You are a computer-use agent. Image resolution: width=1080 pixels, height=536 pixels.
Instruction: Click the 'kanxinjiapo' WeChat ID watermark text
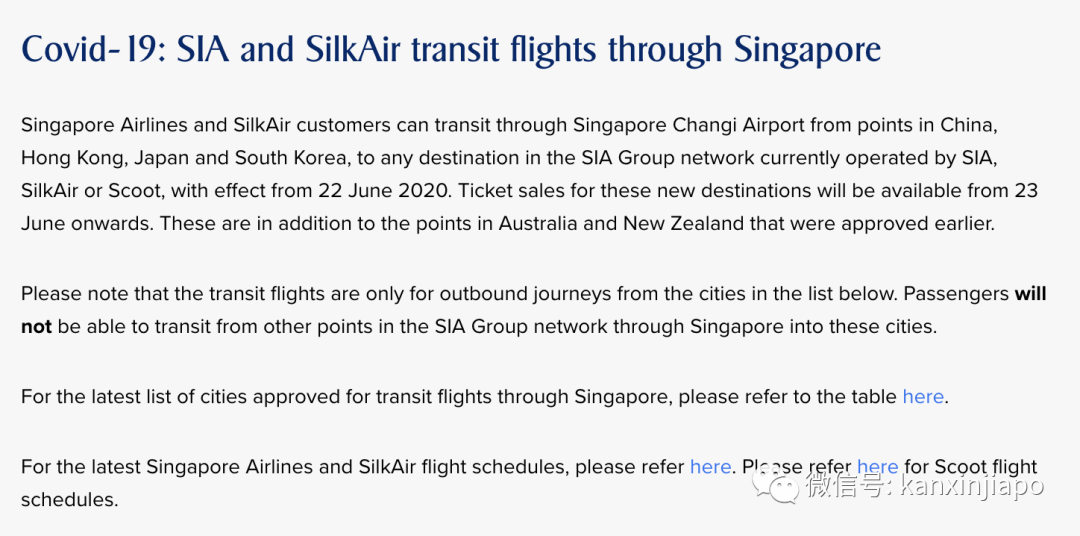972,487
